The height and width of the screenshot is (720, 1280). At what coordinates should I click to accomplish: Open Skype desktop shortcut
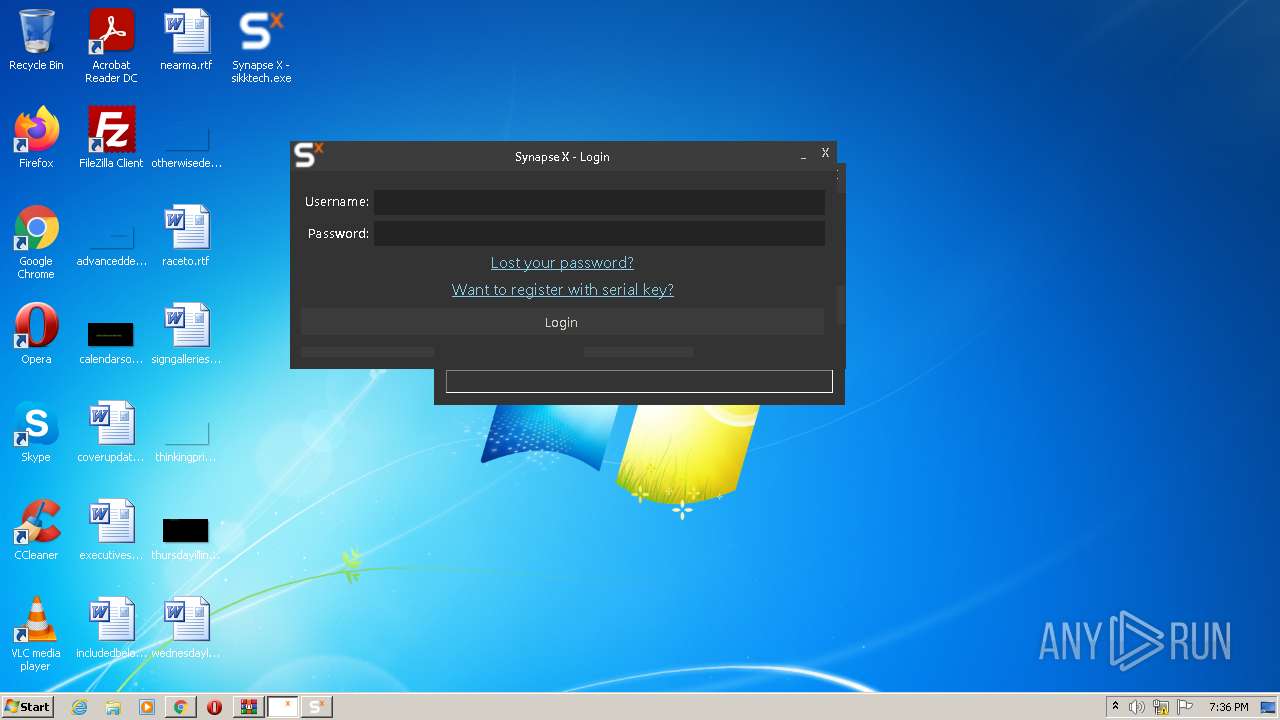click(36, 432)
